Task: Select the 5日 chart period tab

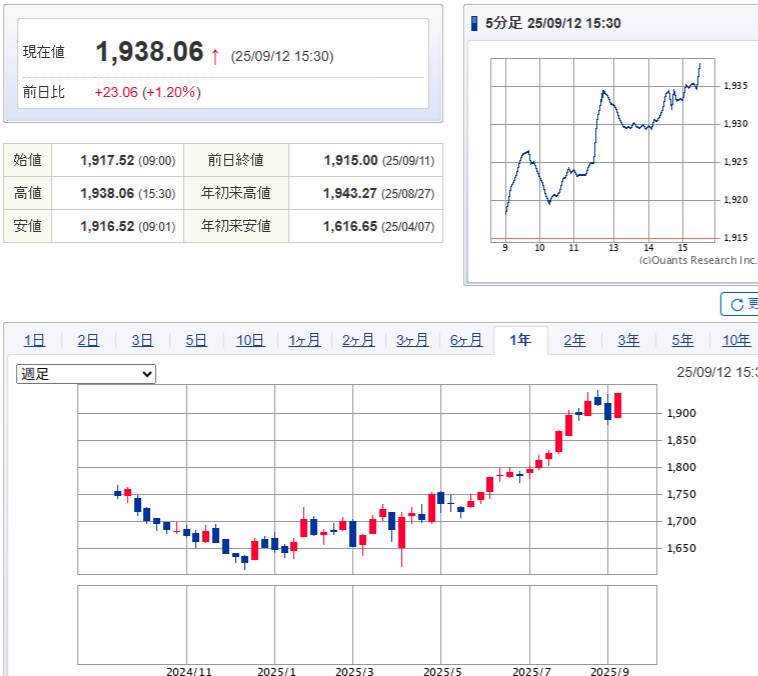Action: (196, 340)
